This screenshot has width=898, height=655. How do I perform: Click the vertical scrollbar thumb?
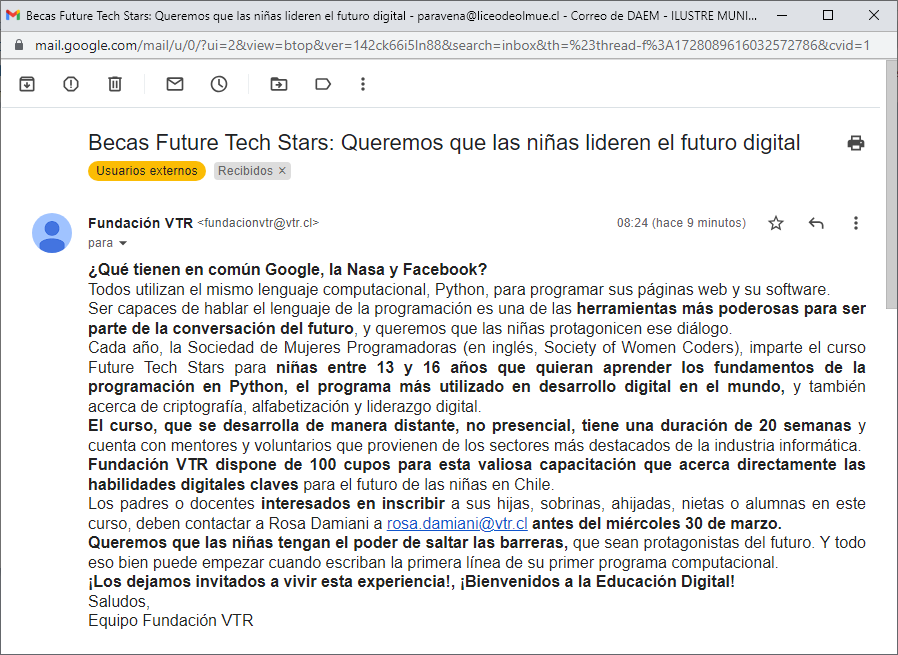coord(892,184)
